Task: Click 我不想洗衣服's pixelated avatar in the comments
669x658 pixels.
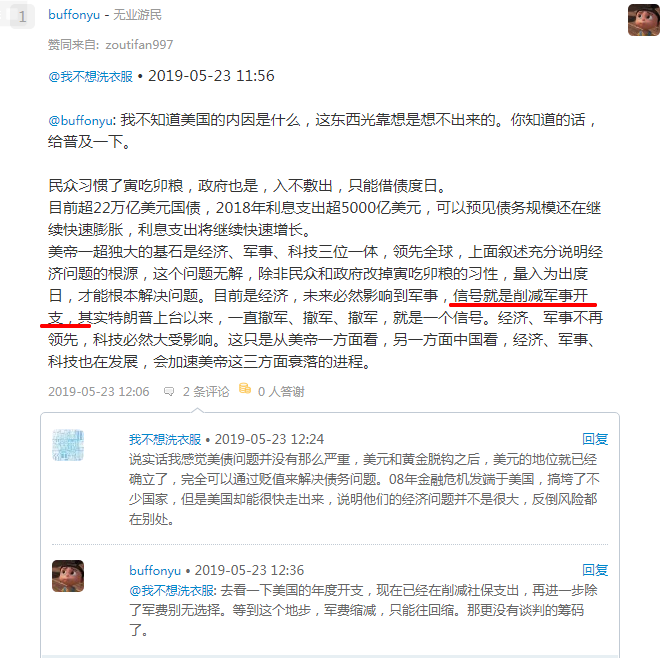Action: click(68, 445)
